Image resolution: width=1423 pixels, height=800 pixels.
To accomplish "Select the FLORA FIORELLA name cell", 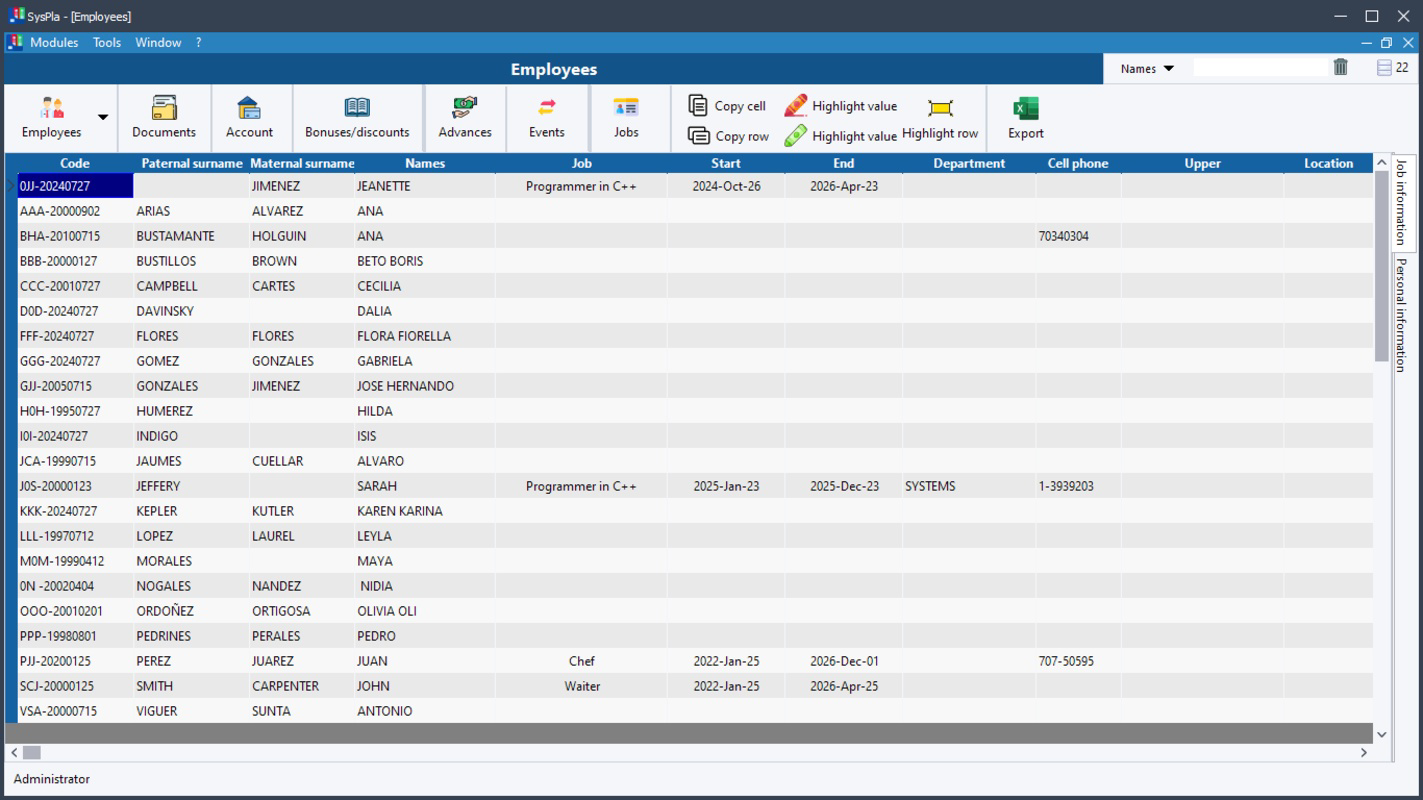I will 425,336.
